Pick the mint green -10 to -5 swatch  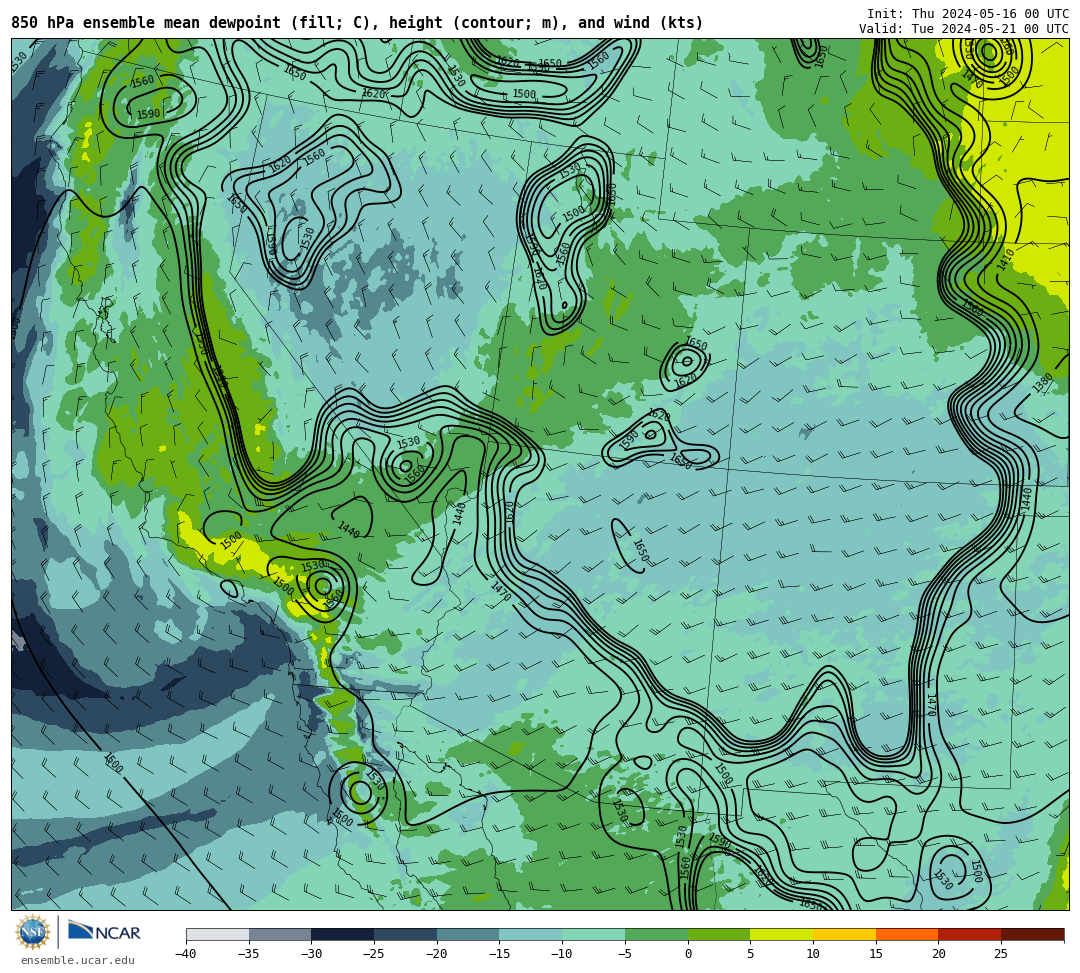click(594, 934)
